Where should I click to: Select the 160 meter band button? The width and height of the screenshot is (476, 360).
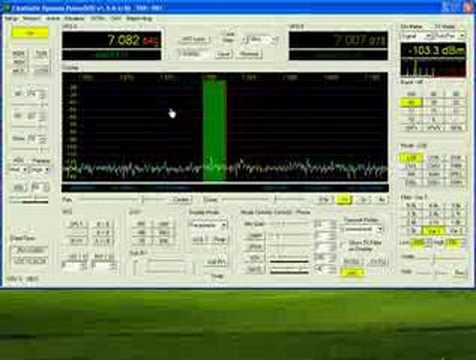411,94
